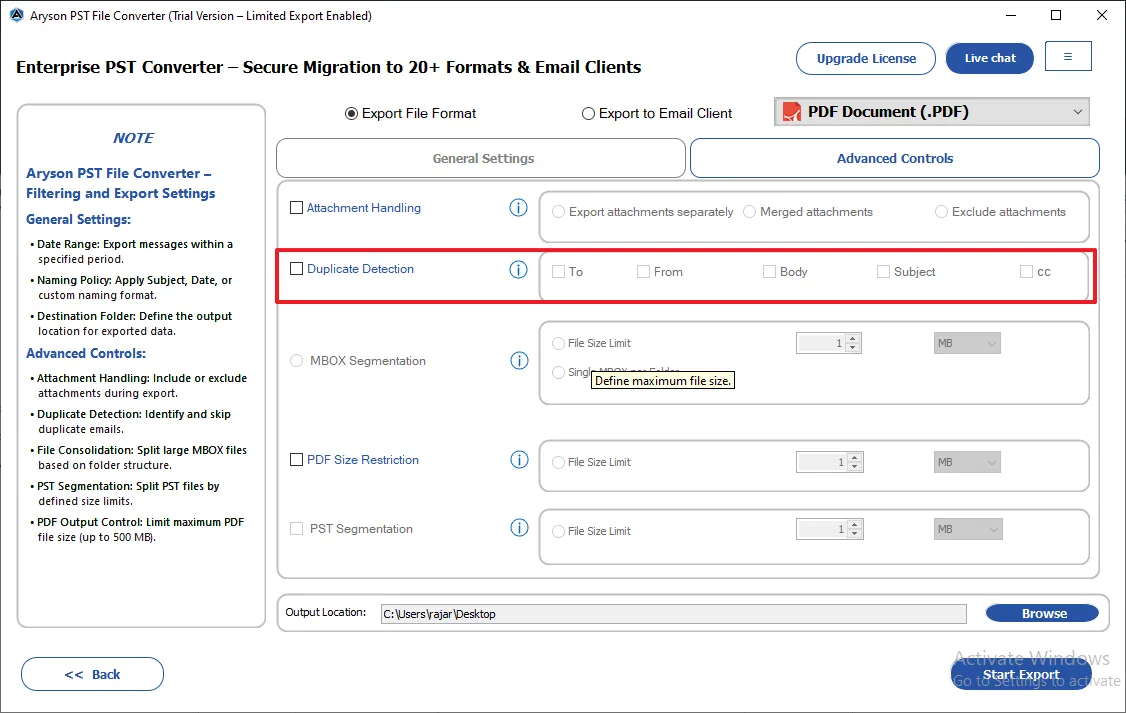Viewport: 1126px width, 713px height.
Task: Click Start Export button
Action: (1021, 674)
